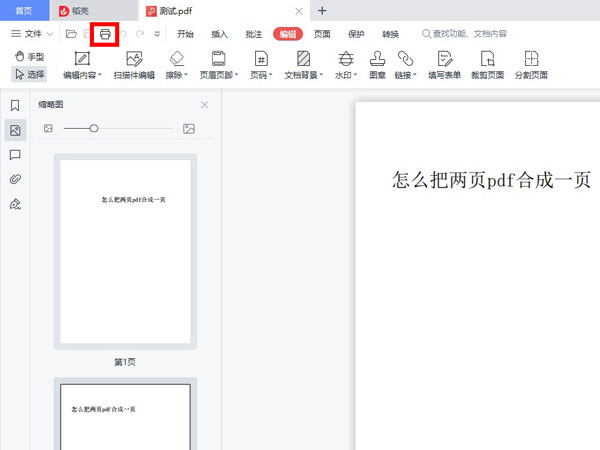Open the 水印 dropdown arrow
This screenshot has width=600, height=450.
click(x=355, y=75)
